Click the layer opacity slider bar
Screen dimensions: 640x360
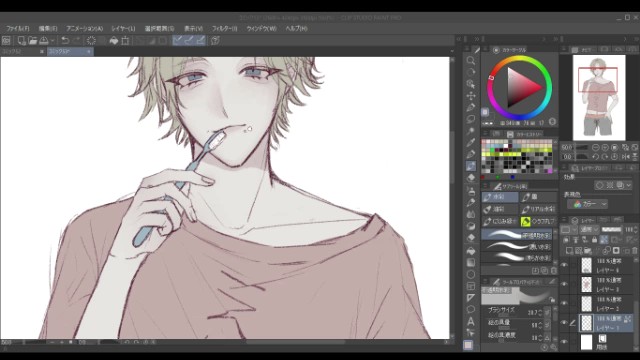pyautogui.click(x=611, y=229)
